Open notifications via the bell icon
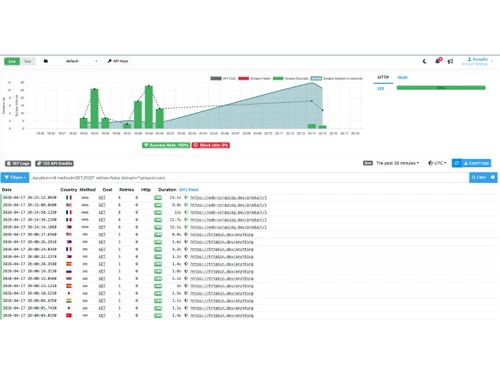This screenshot has width=500, height=375. click(437, 61)
